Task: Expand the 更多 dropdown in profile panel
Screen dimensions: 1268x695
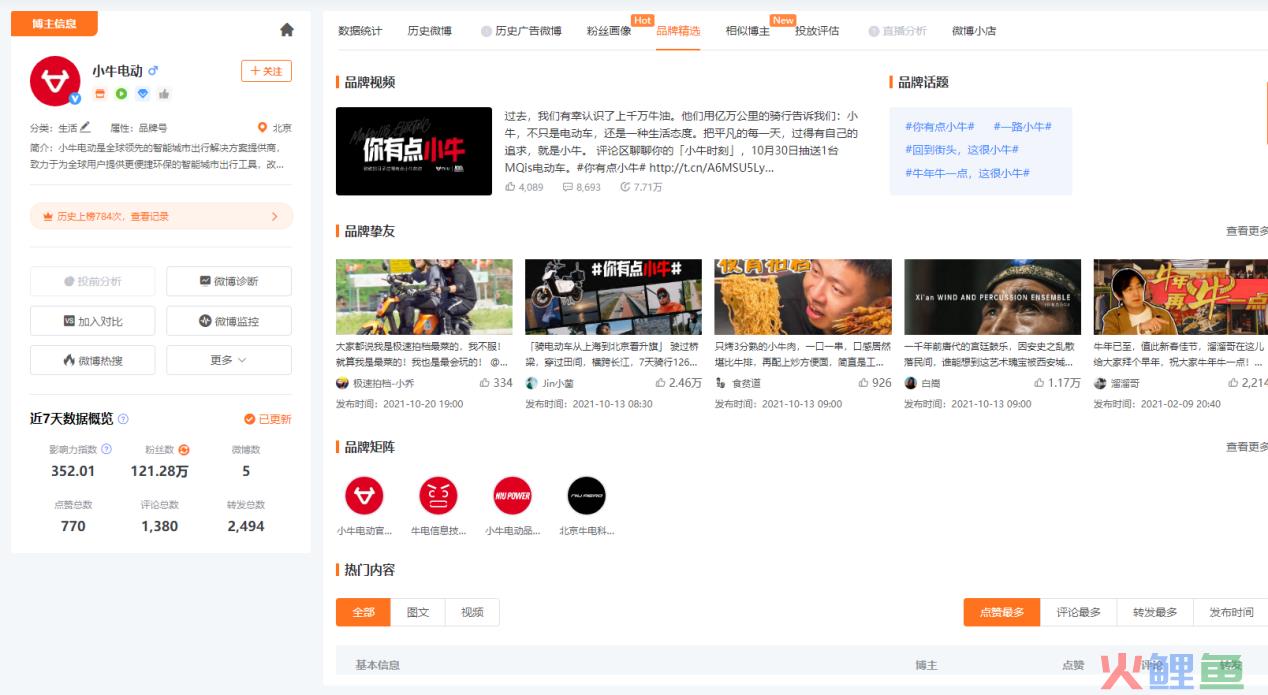Action: 228,360
